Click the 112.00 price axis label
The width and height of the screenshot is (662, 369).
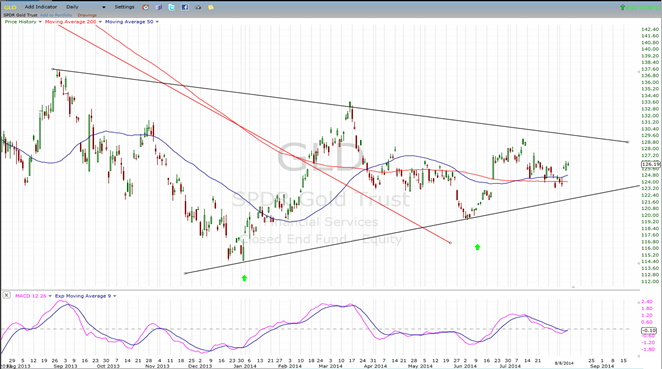pos(650,282)
